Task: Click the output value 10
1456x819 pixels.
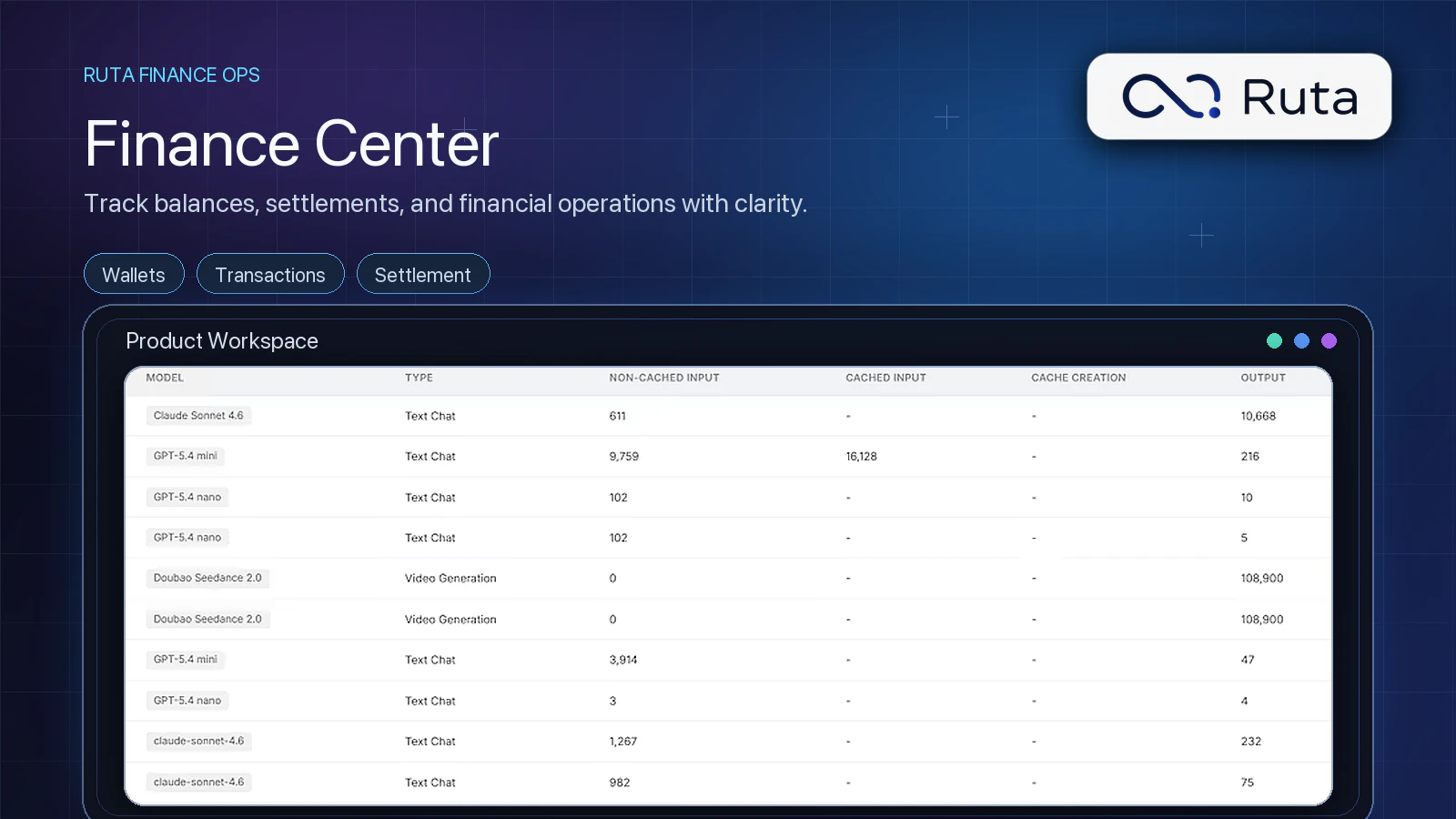Action: (x=1247, y=498)
